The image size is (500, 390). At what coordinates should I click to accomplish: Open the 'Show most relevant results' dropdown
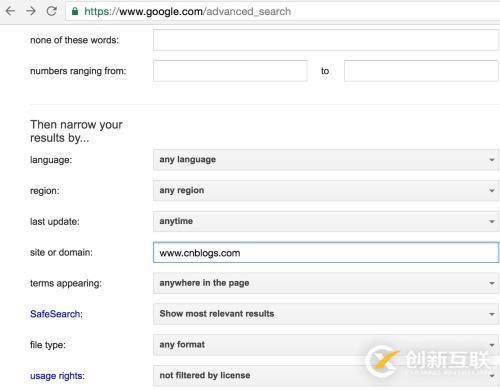pyautogui.click(x=326, y=314)
